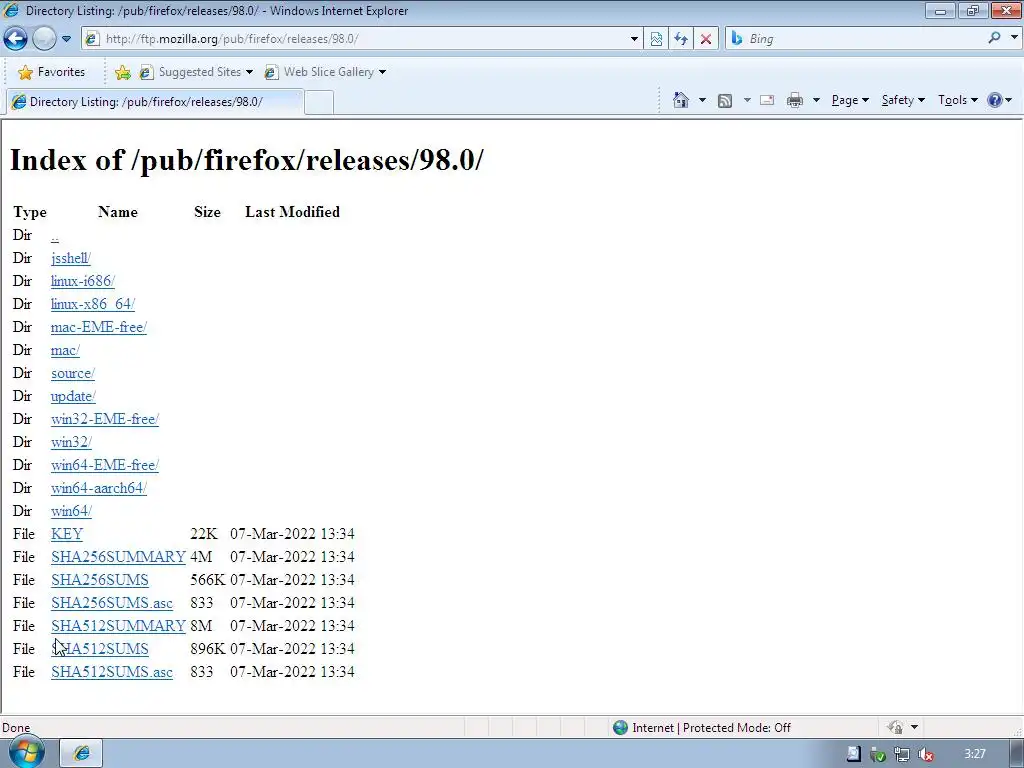Viewport: 1024px width, 768px height.
Task: Open the SHA512SUMS.asc file link
Action: [x=112, y=672]
